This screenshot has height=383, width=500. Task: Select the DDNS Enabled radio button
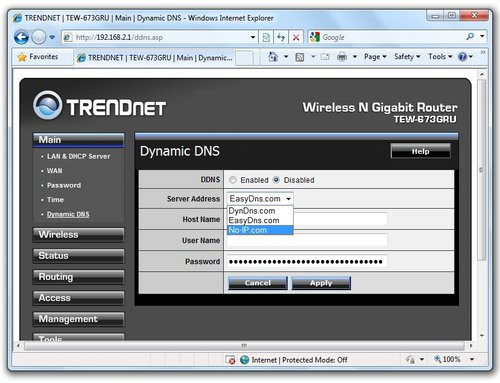tap(233, 180)
